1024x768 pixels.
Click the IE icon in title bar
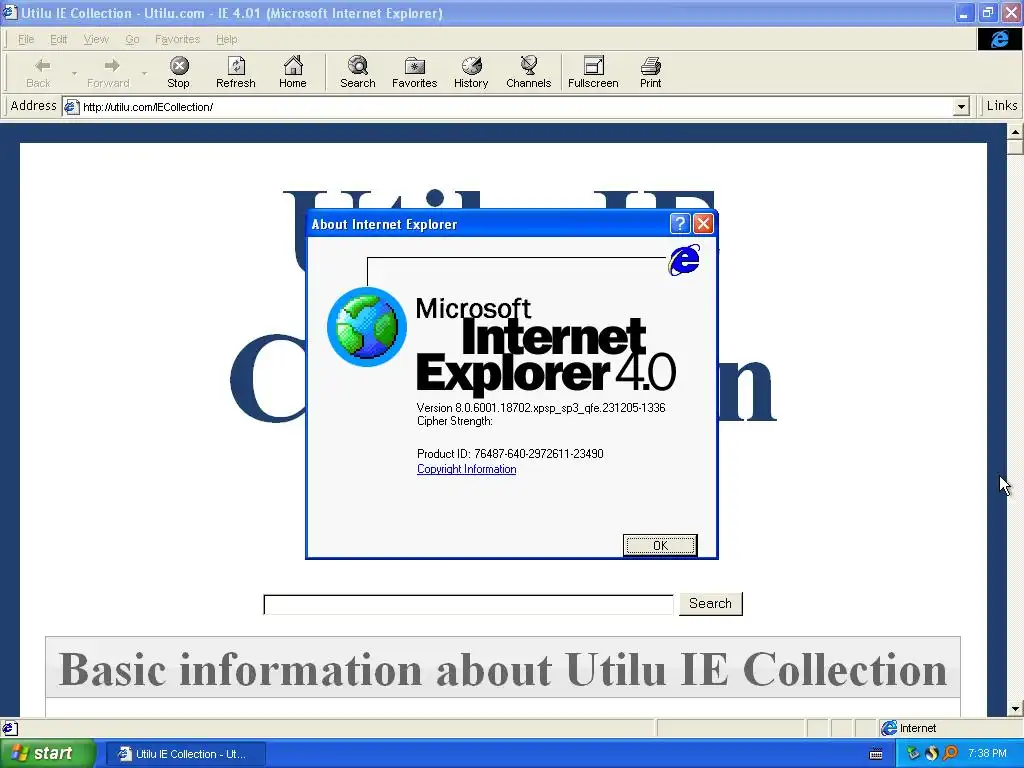coord(10,12)
